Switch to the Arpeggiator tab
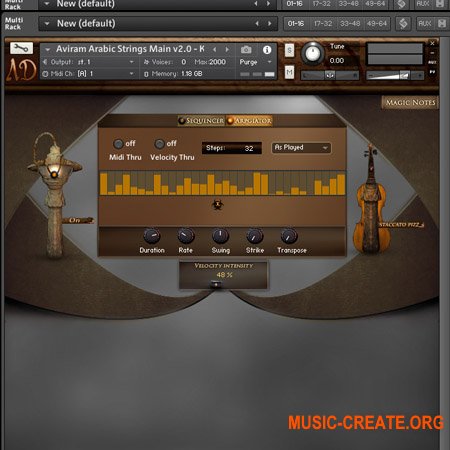Viewport: 450px width, 450px height. (x=249, y=121)
